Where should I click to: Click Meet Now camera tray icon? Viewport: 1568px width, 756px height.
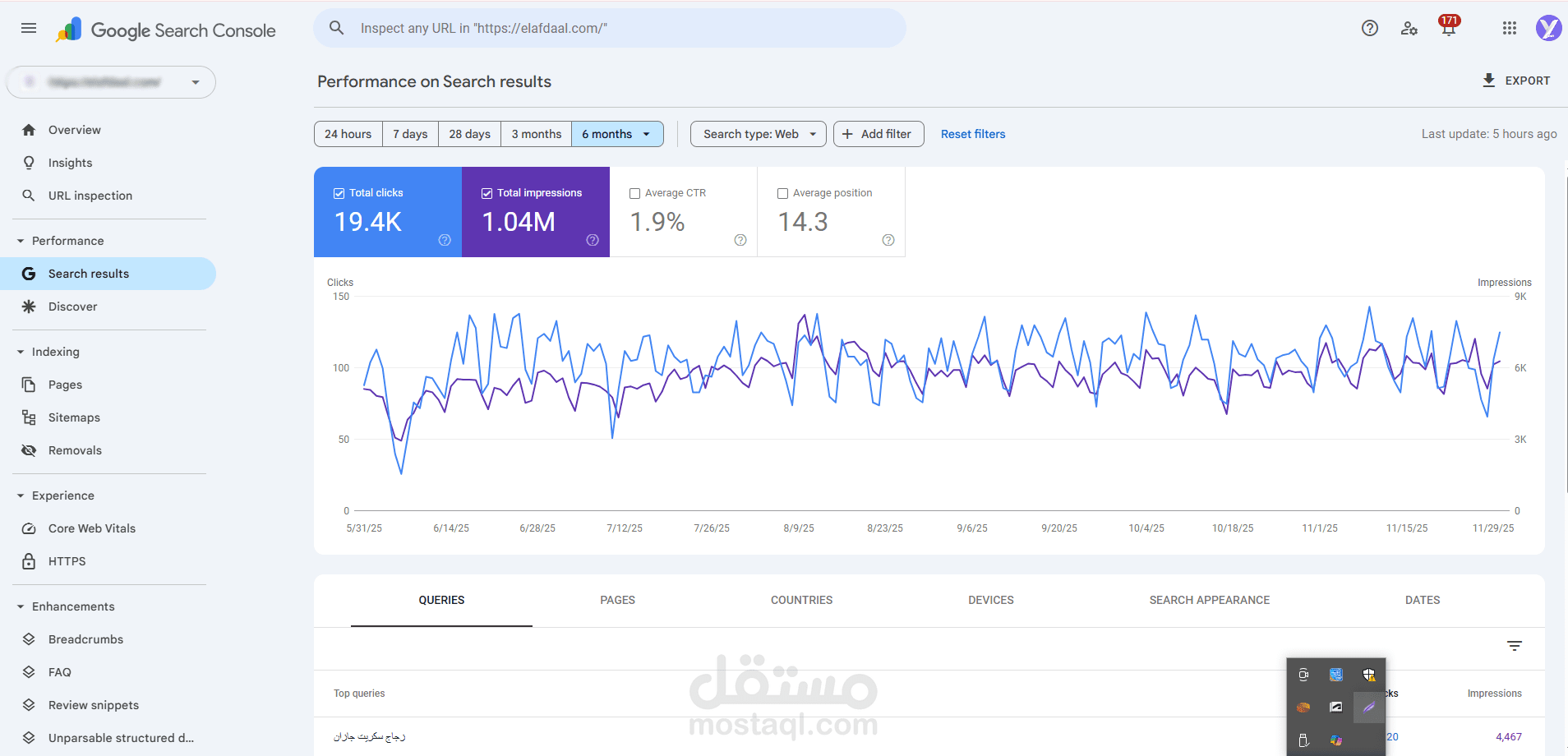click(1303, 675)
